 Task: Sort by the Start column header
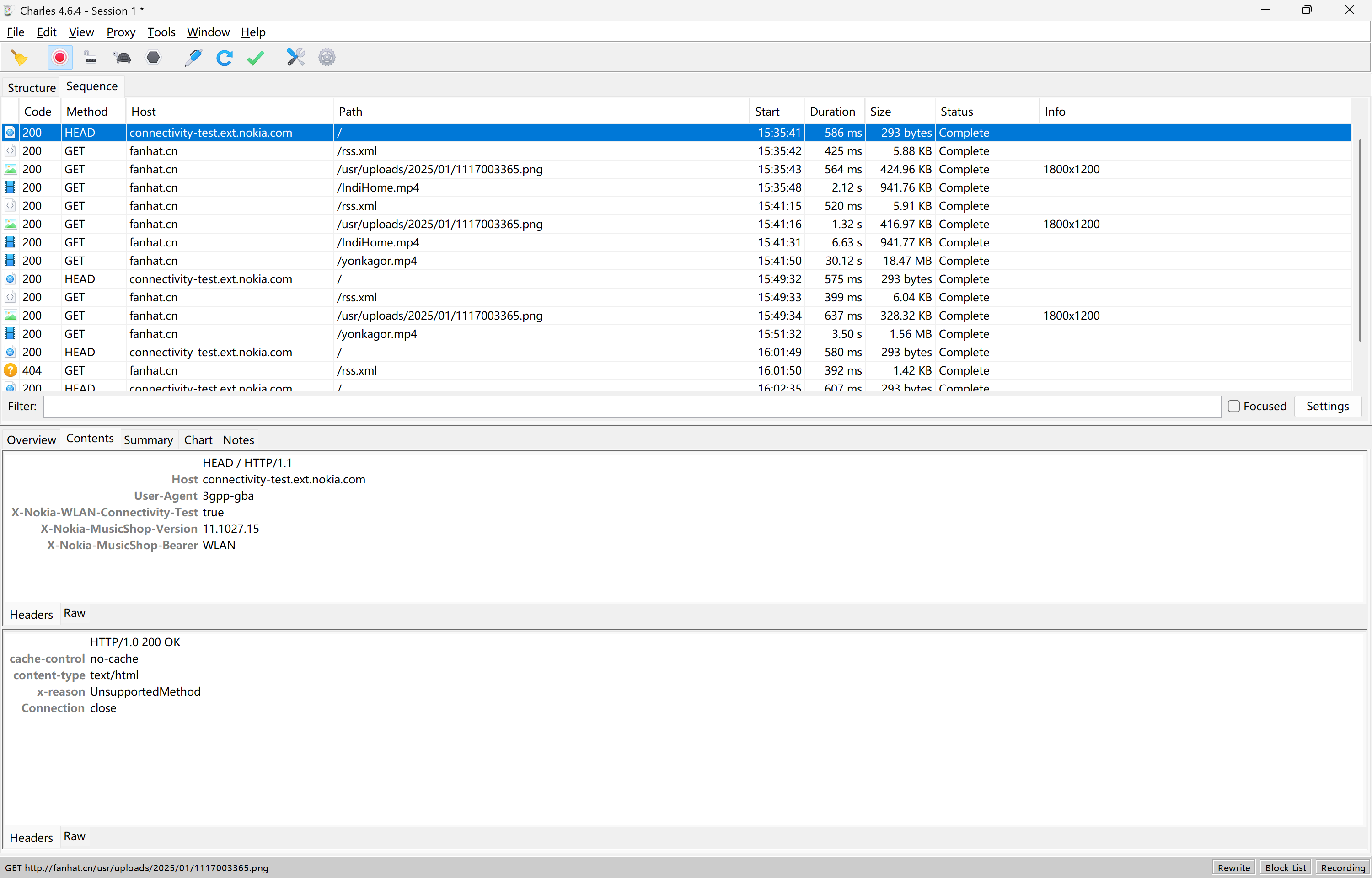[x=777, y=112]
